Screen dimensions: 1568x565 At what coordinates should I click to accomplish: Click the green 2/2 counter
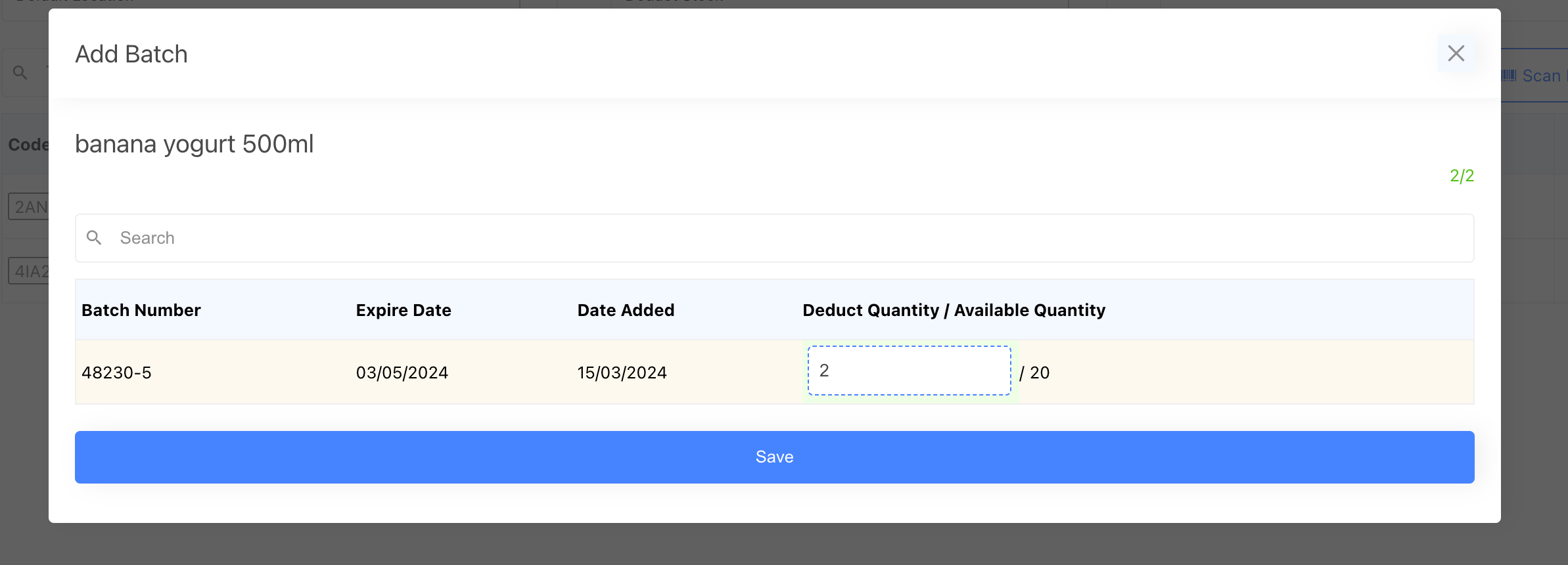(x=1462, y=175)
